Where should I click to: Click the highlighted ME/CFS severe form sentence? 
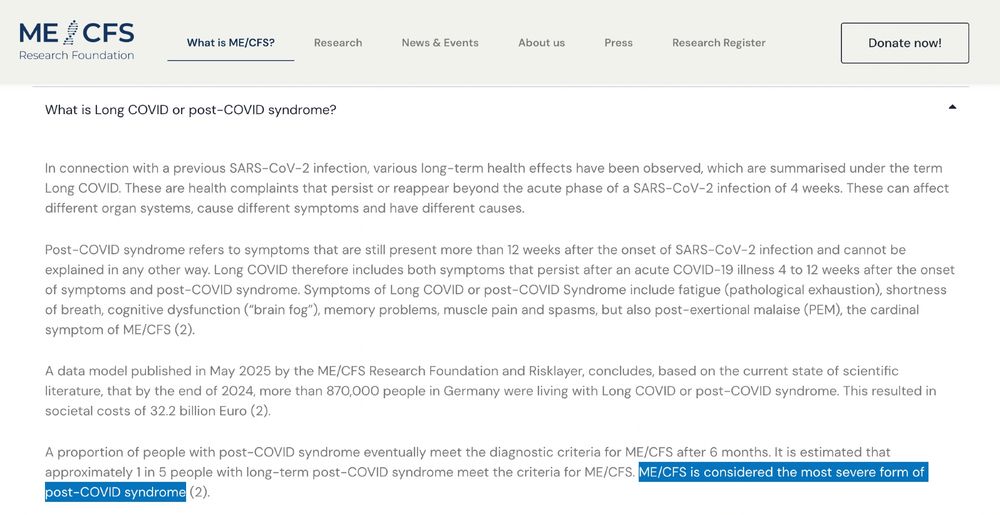[485, 482]
